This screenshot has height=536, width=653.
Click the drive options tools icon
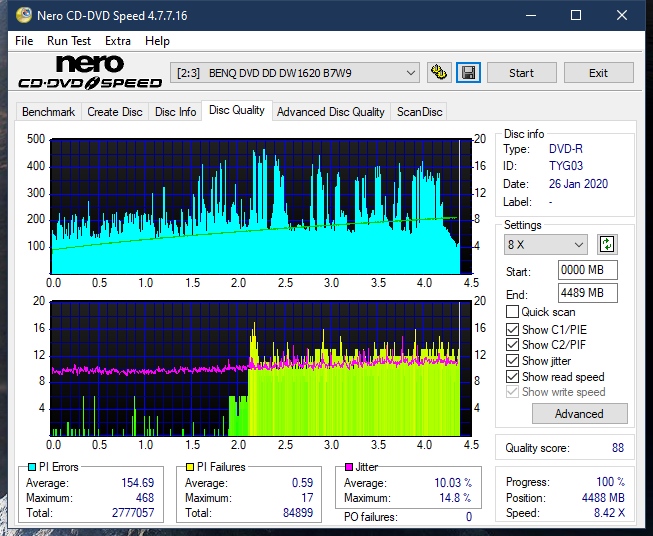tap(439, 73)
